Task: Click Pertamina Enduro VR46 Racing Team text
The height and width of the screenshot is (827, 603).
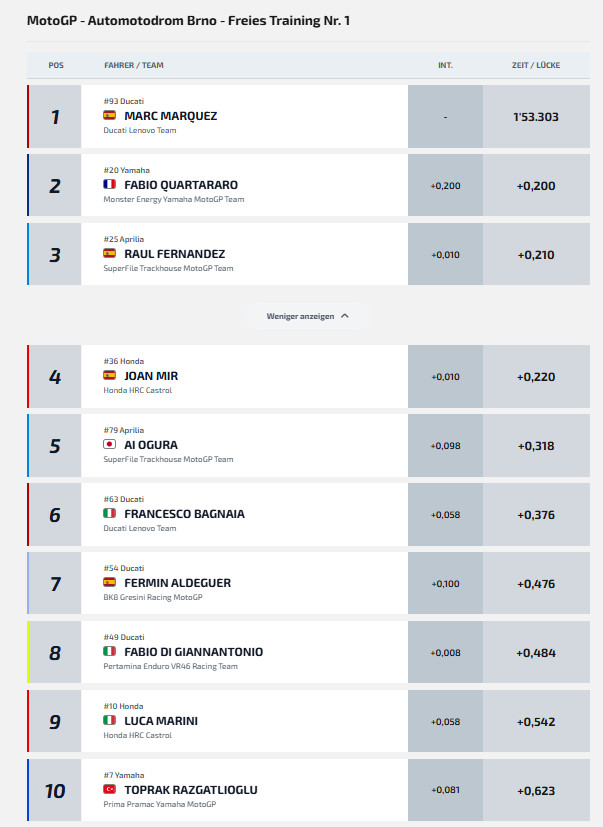Action: point(170,666)
